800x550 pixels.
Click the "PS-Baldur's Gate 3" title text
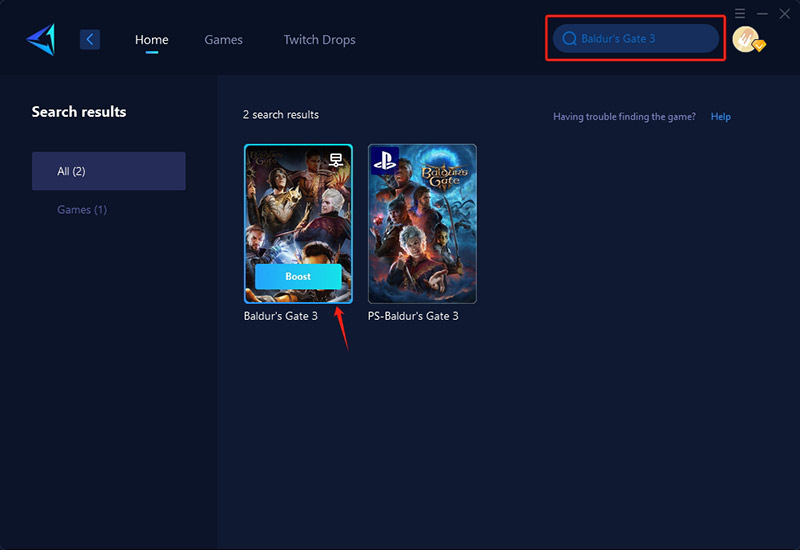(x=413, y=316)
